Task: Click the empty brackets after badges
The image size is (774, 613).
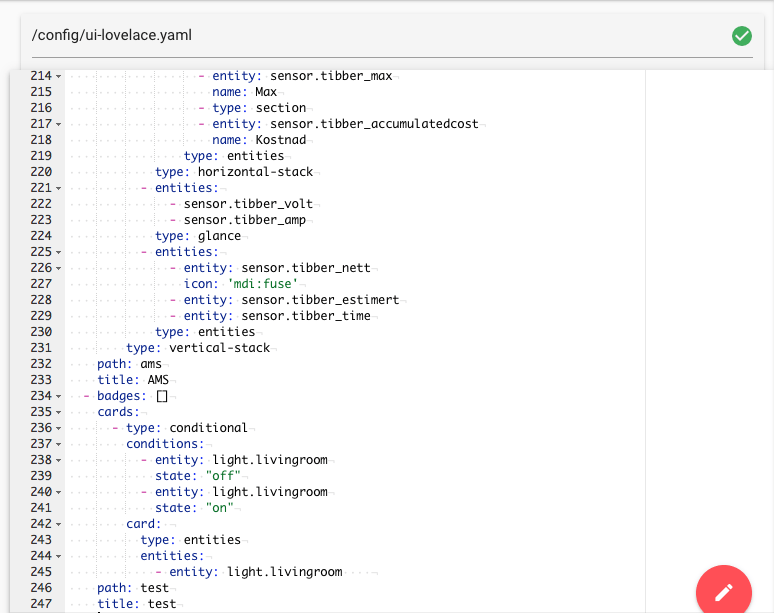Action: coord(162,396)
